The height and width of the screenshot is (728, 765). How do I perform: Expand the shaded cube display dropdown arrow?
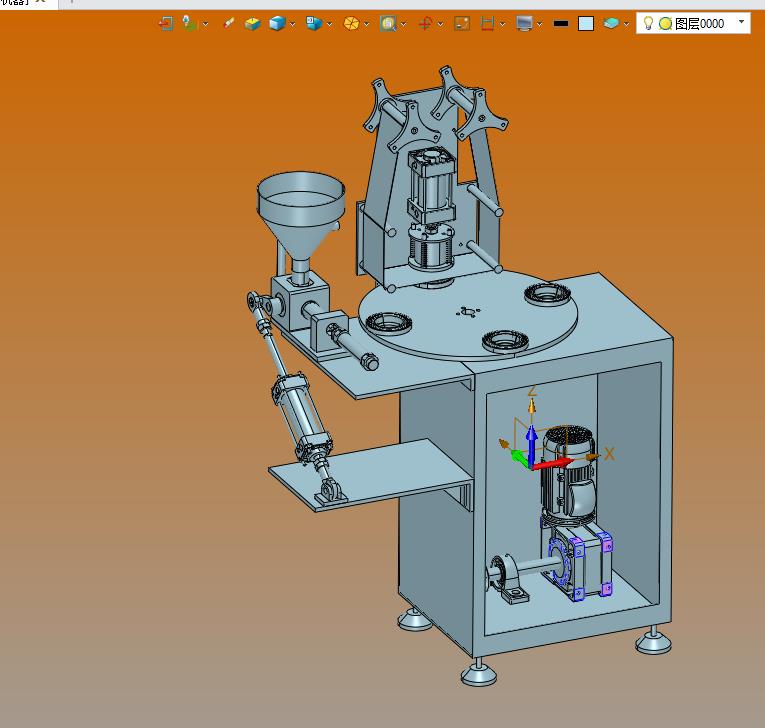pos(292,24)
